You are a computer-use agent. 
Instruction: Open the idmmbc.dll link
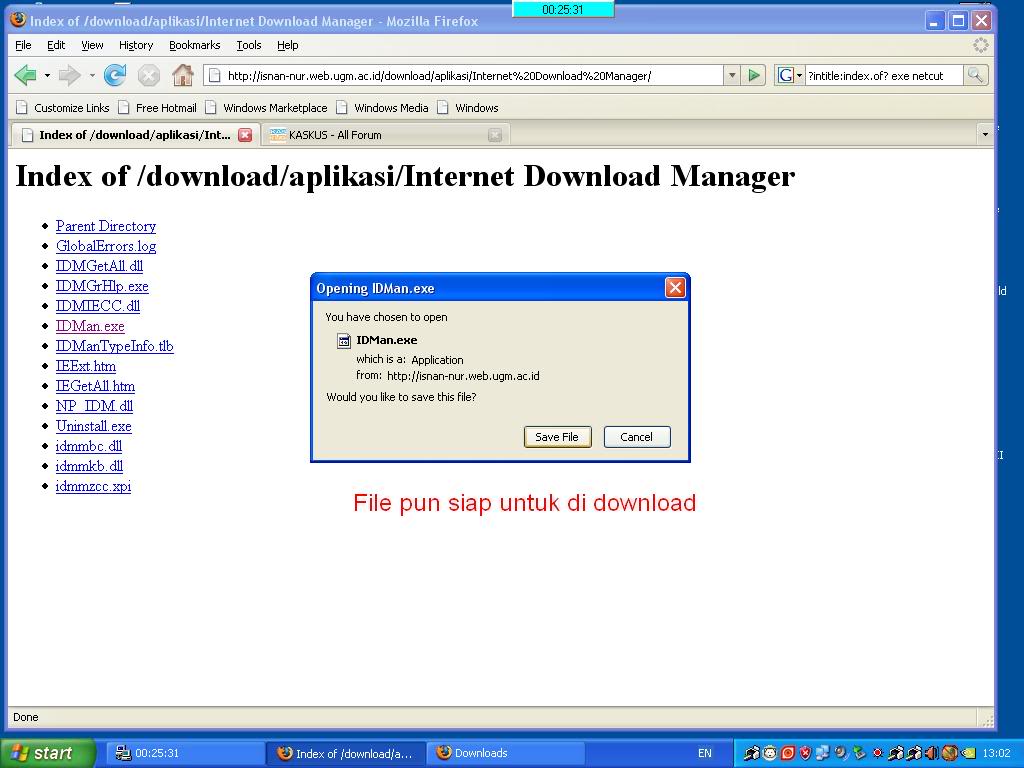(x=89, y=446)
